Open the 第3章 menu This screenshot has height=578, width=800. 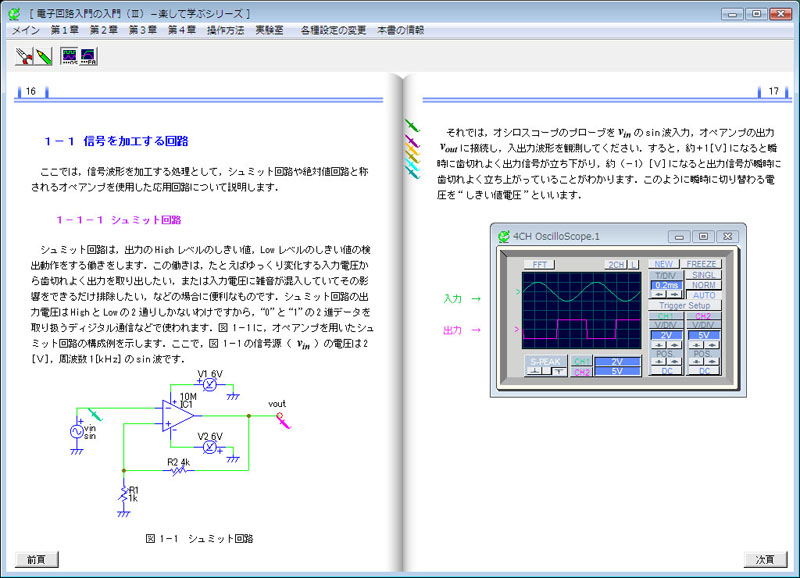(x=142, y=30)
